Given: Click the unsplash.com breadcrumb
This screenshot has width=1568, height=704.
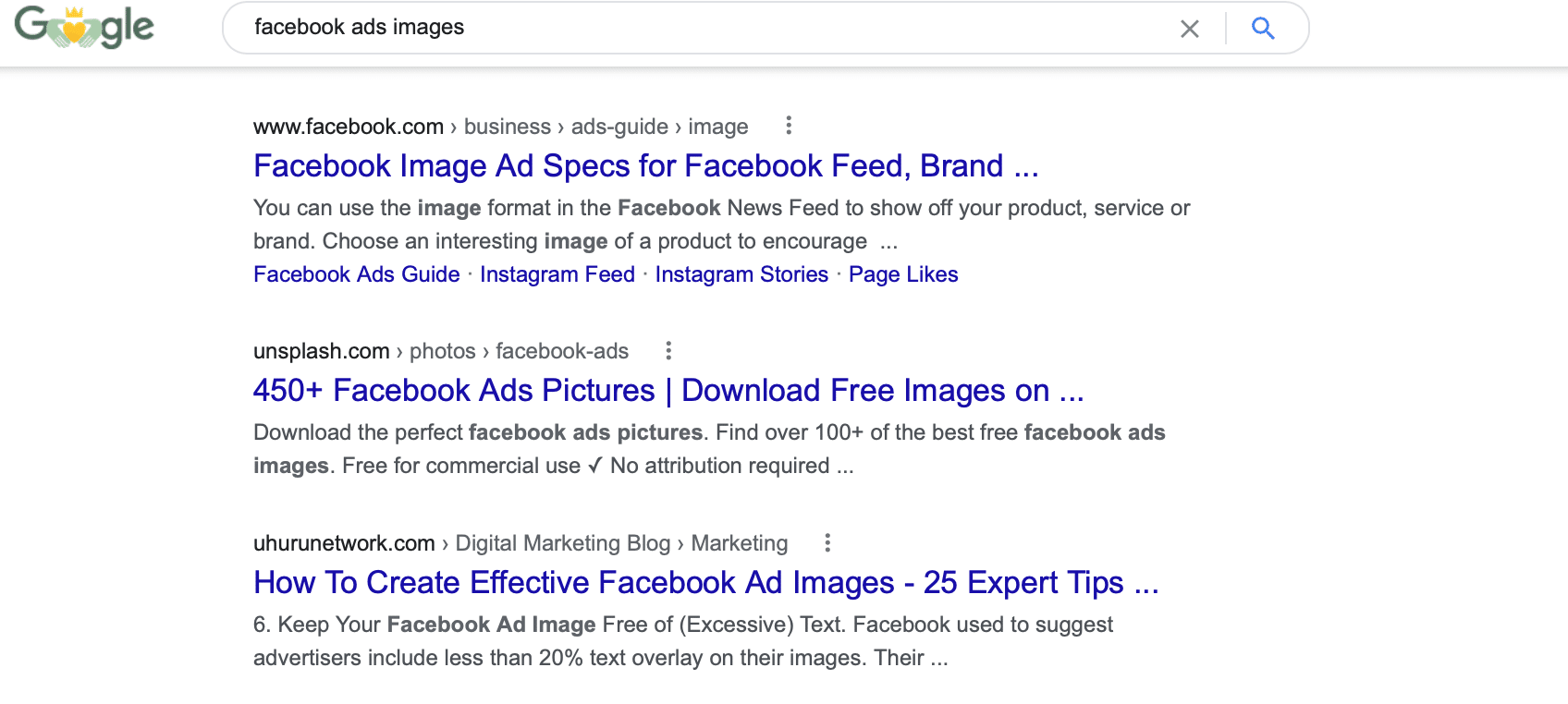Looking at the screenshot, I should coord(321,351).
